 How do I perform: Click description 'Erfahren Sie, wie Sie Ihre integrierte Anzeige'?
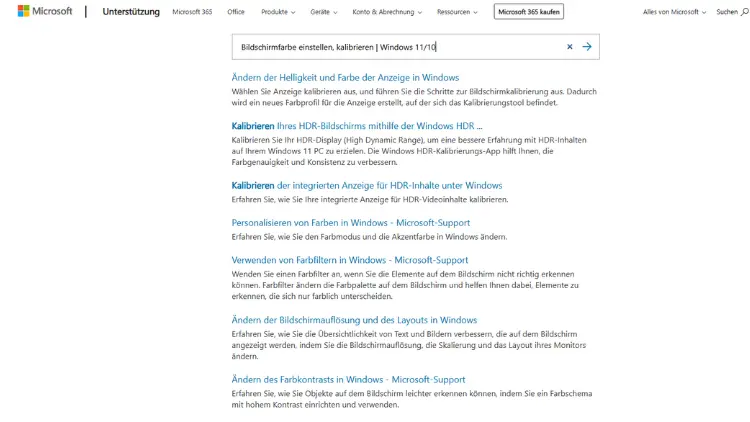370,200
